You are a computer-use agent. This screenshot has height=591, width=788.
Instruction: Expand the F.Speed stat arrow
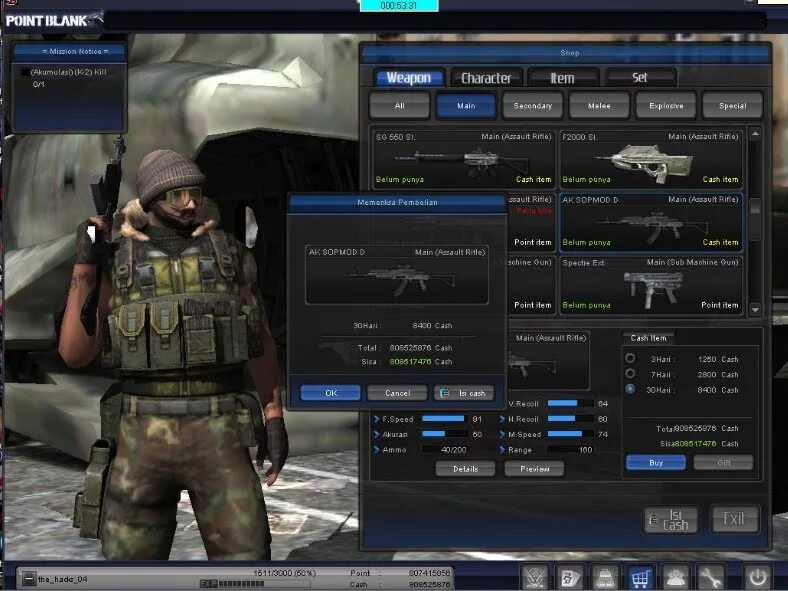tap(376, 419)
